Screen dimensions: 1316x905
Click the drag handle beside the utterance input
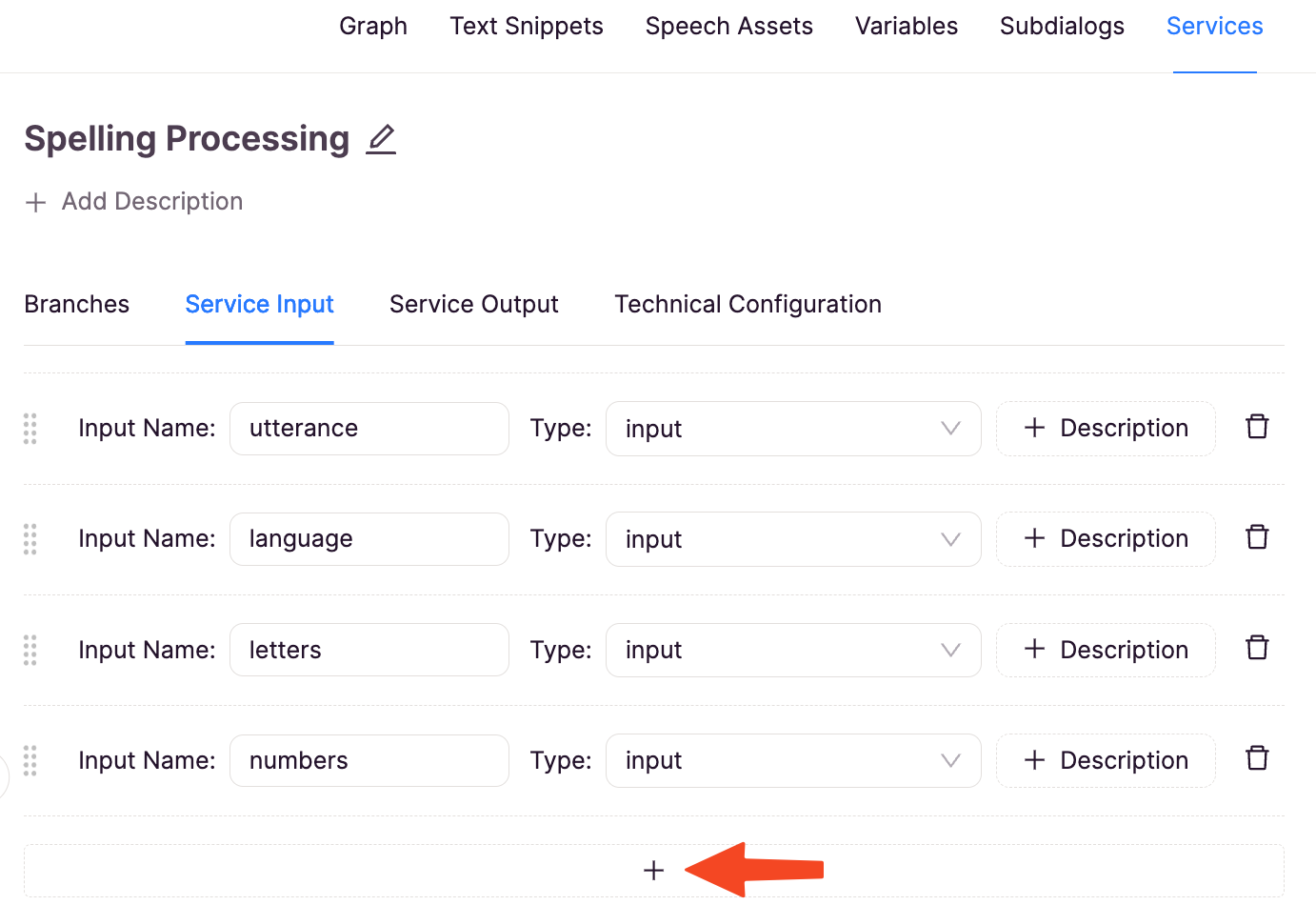coord(30,429)
